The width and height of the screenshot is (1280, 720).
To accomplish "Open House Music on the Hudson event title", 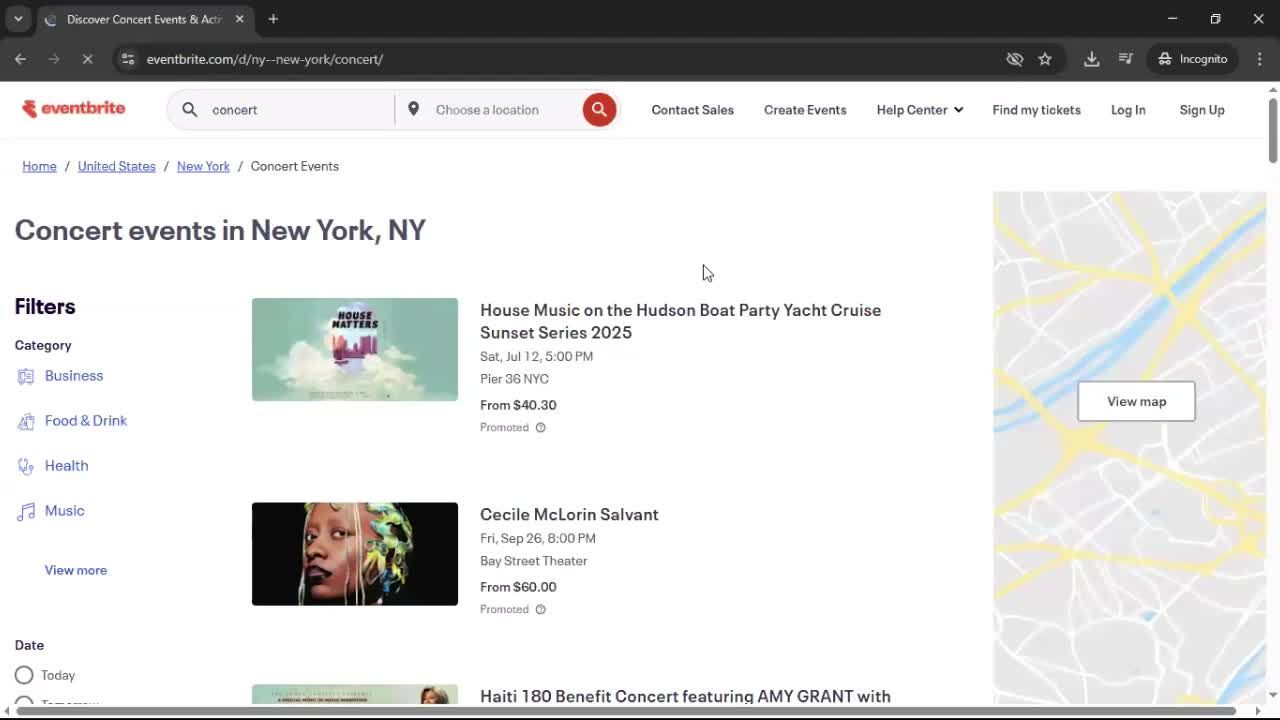I will click(680, 321).
